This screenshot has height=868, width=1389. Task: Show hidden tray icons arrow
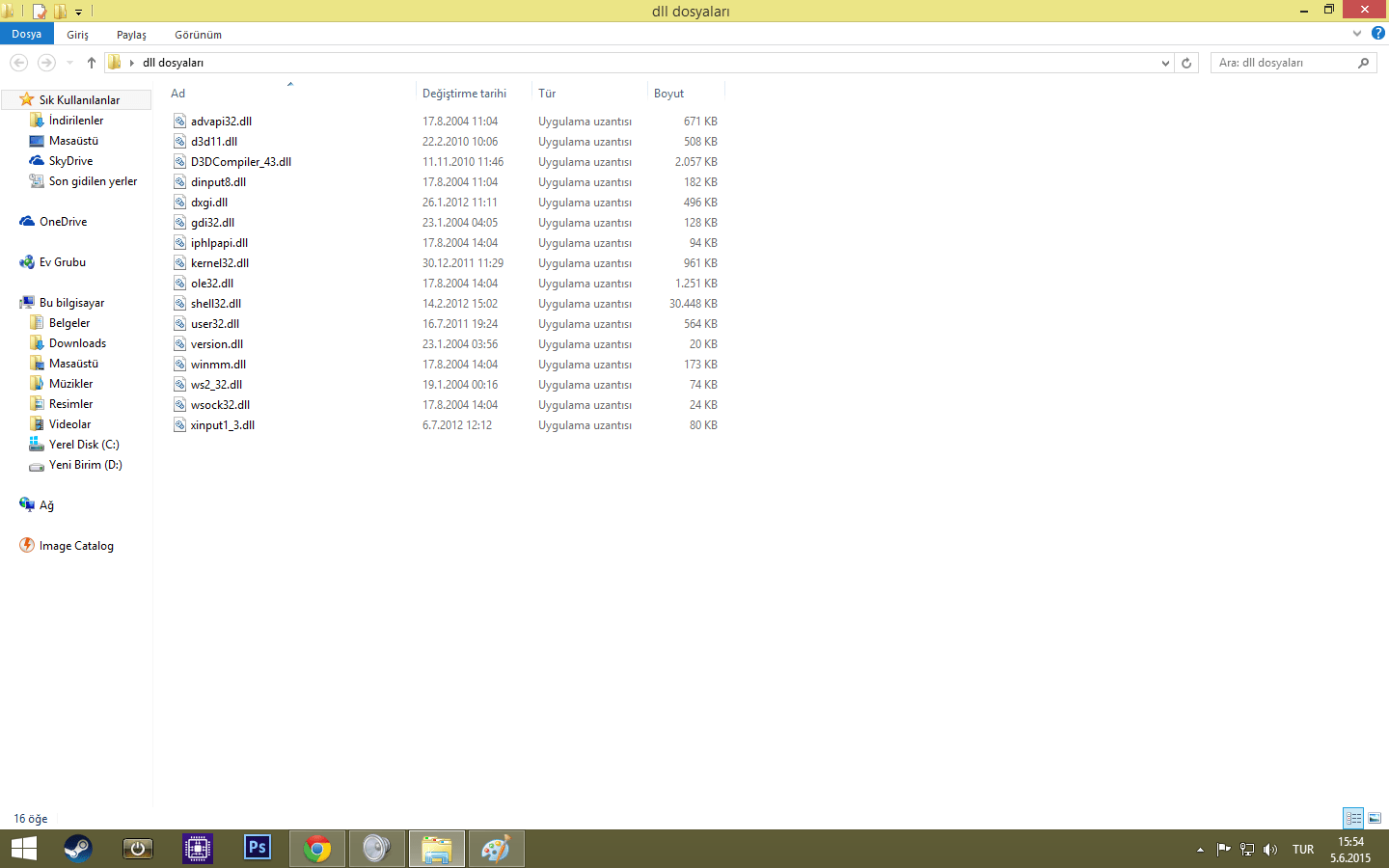pyautogui.click(x=1200, y=850)
